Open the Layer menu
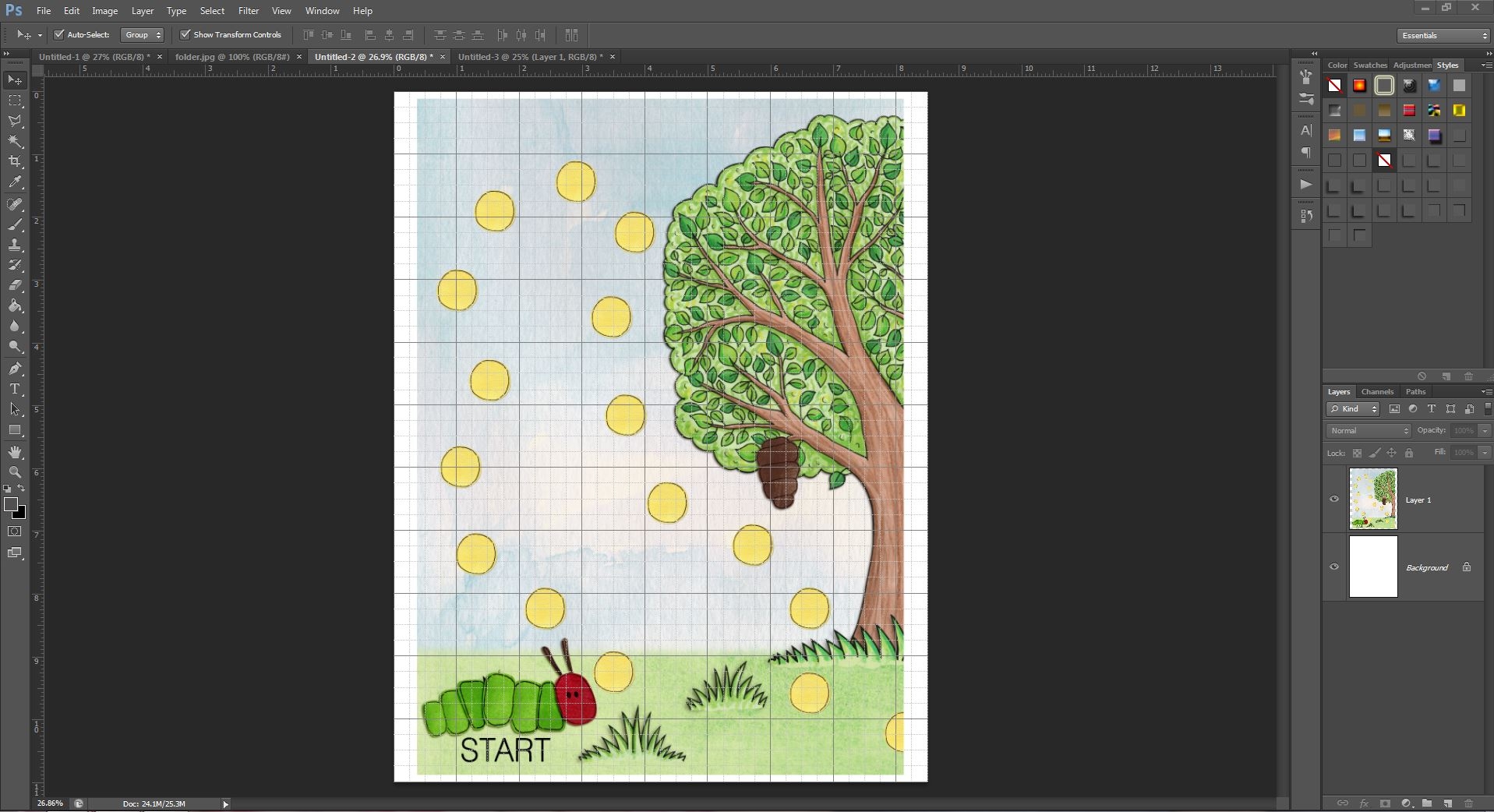Image resolution: width=1494 pixels, height=812 pixels. click(x=143, y=11)
